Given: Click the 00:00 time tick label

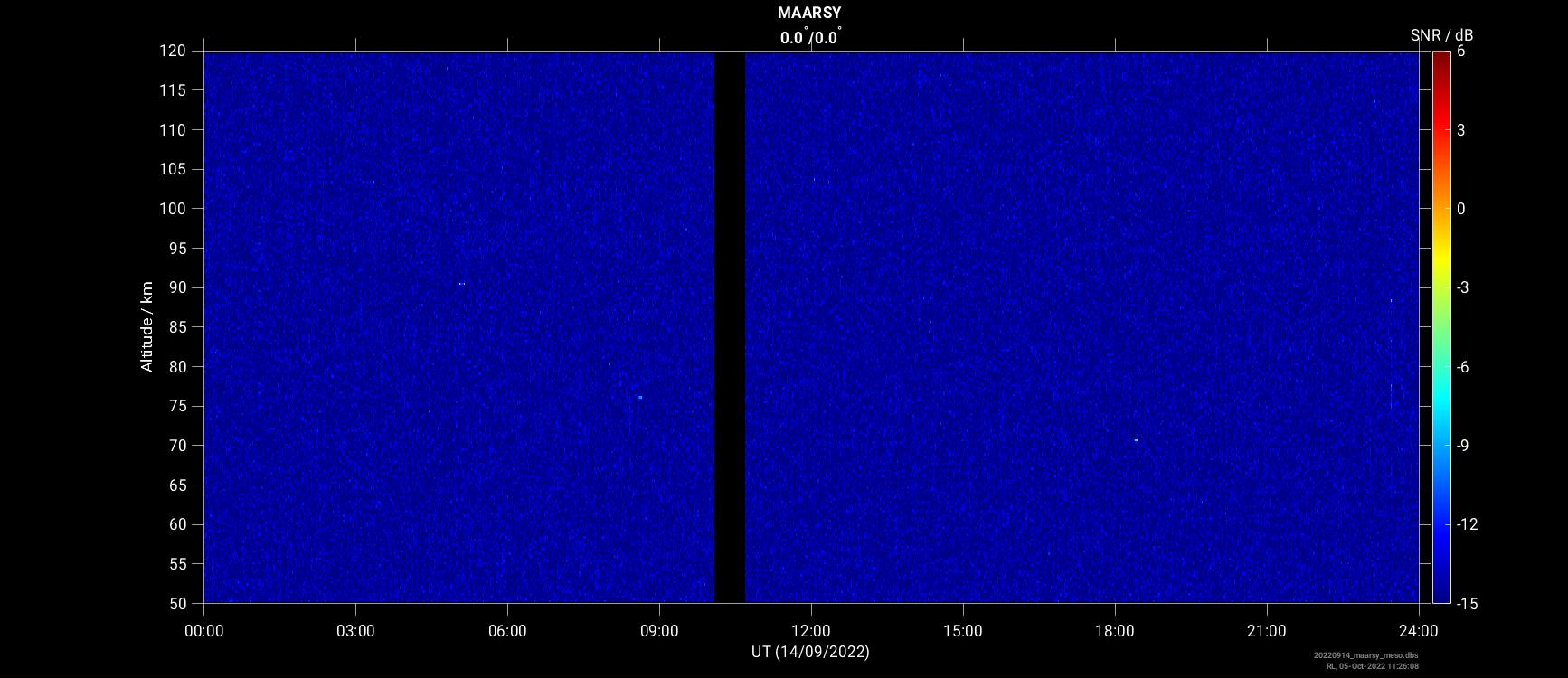Looking at the screenshot, I should click(203, 631).
